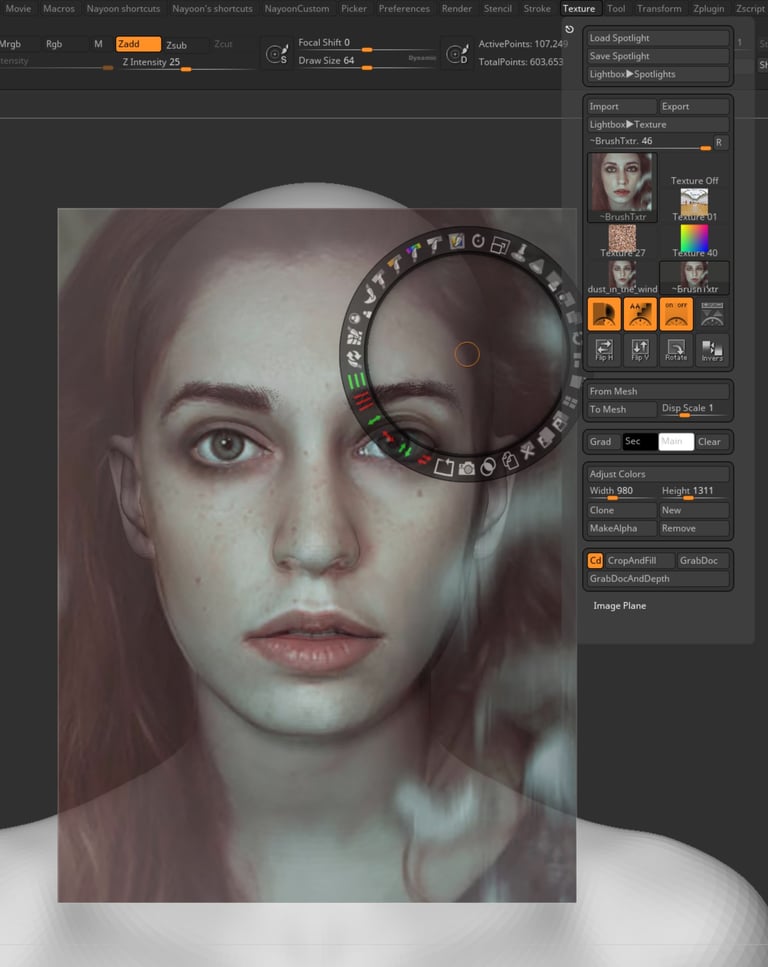Click the Flip H texture icon
This screenshot has width=768, height=967.
604,350
